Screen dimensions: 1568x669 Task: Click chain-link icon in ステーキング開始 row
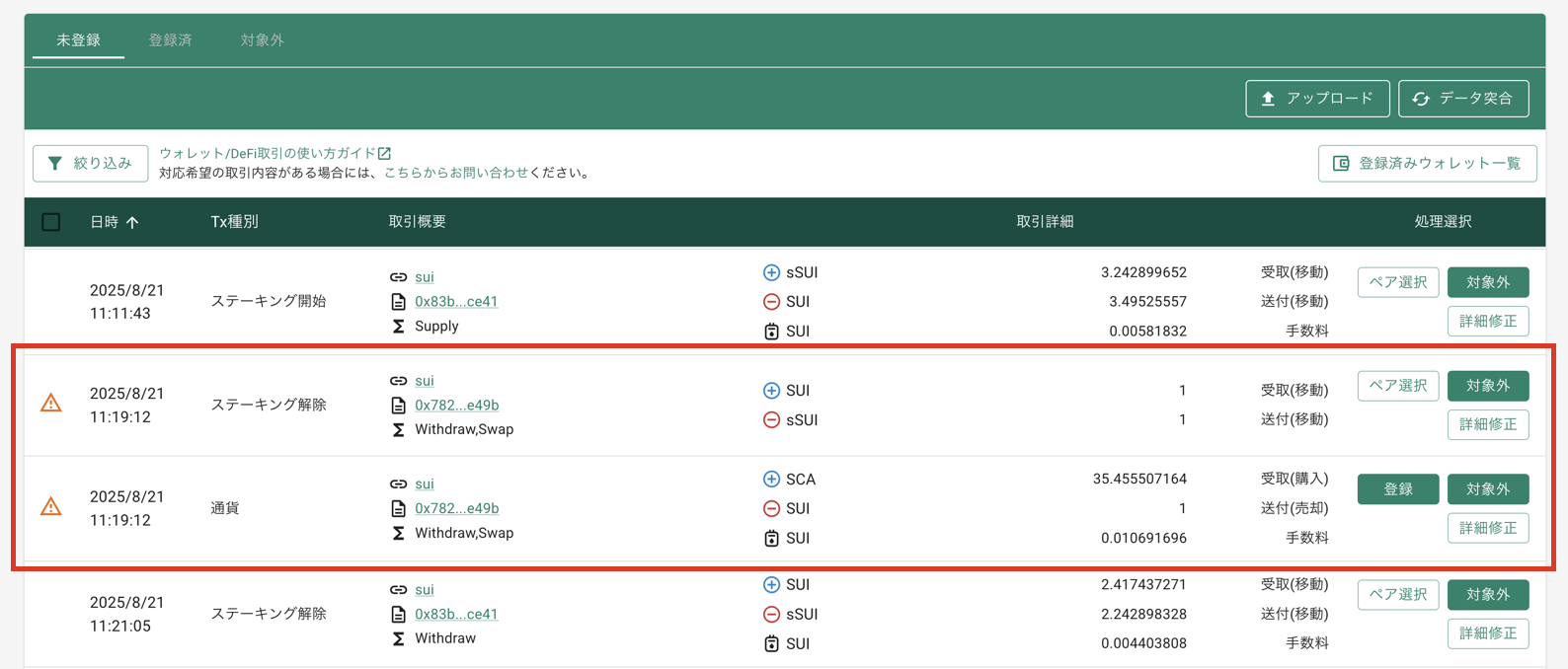pos(398,277)
